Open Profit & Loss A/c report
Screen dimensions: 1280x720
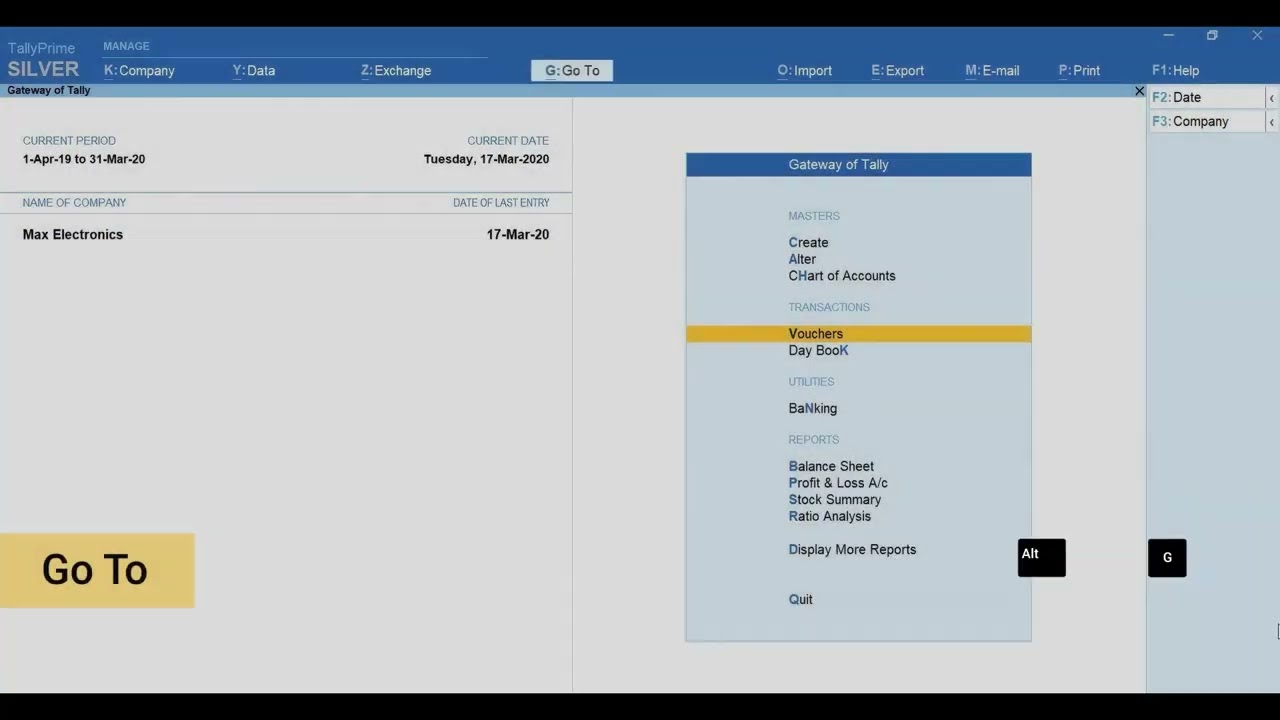coord(838,483)
